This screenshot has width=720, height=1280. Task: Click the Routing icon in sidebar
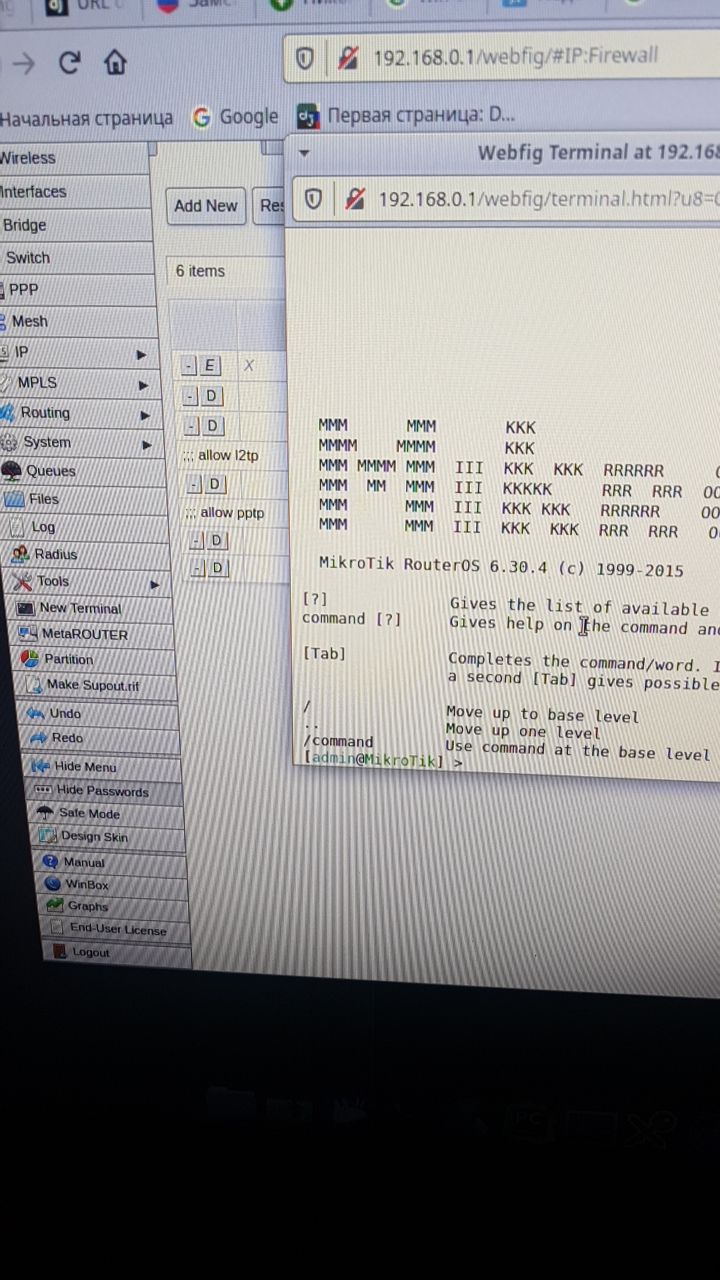click(x=9, y=412)
